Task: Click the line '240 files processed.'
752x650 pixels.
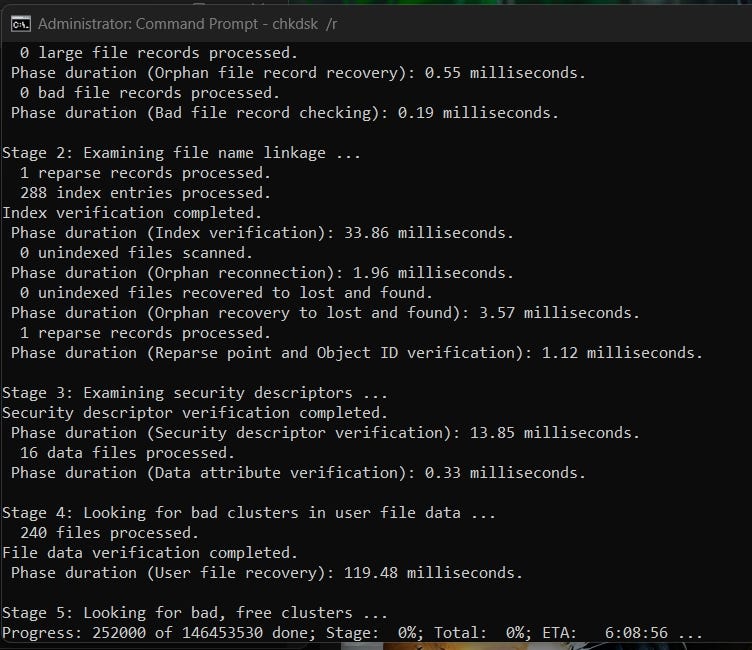Action: pos(109,533)
